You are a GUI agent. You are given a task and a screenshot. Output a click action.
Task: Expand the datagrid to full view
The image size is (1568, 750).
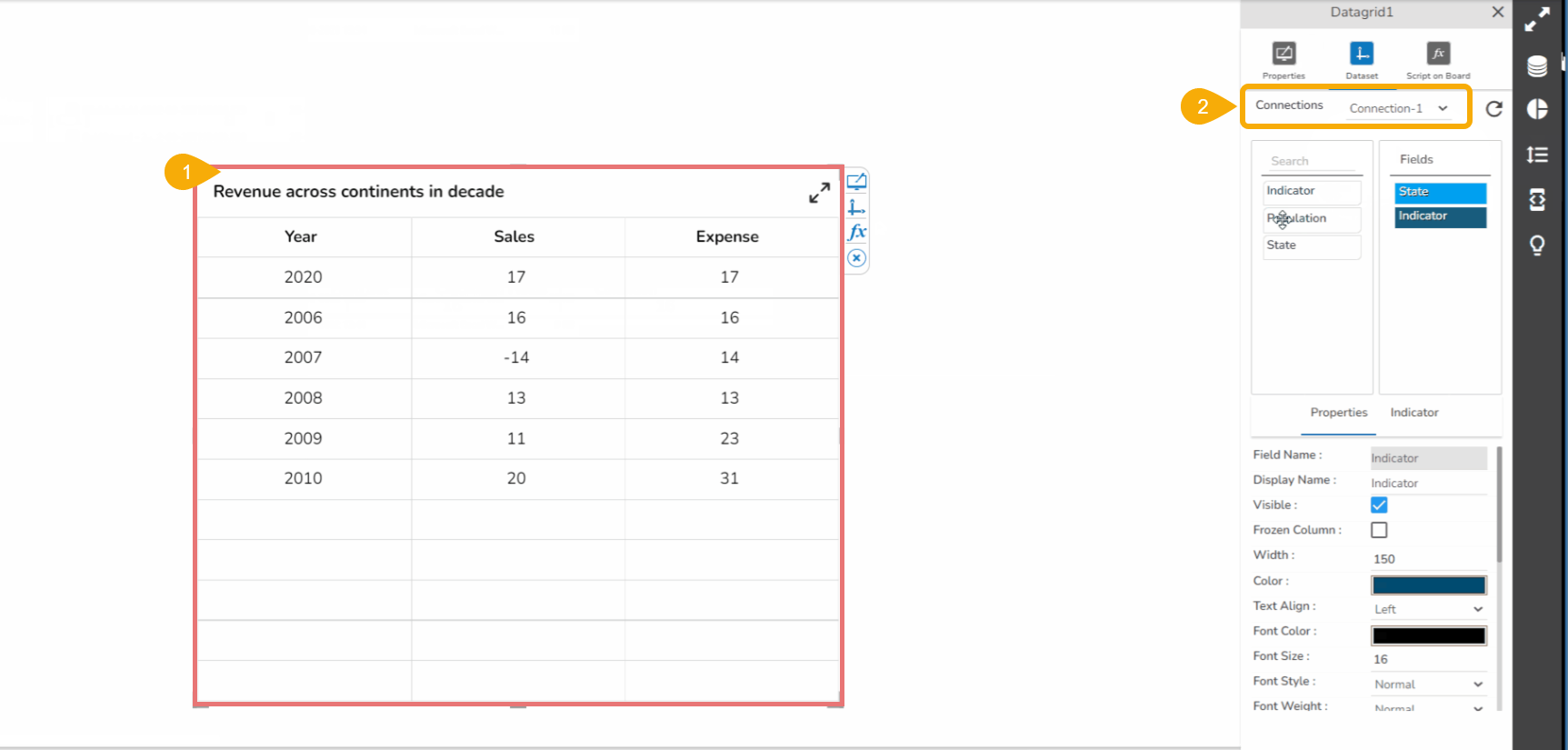[819, 193]
